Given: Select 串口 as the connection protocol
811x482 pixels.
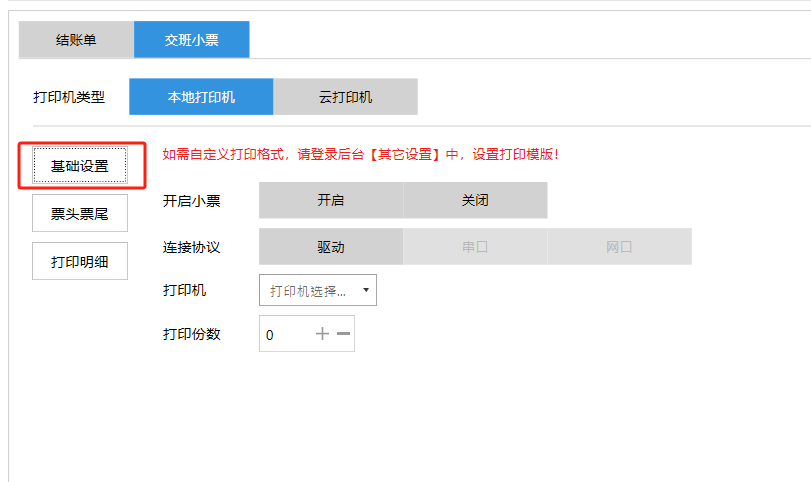Looking at the screenshot, I should click(x=475, y=247).
